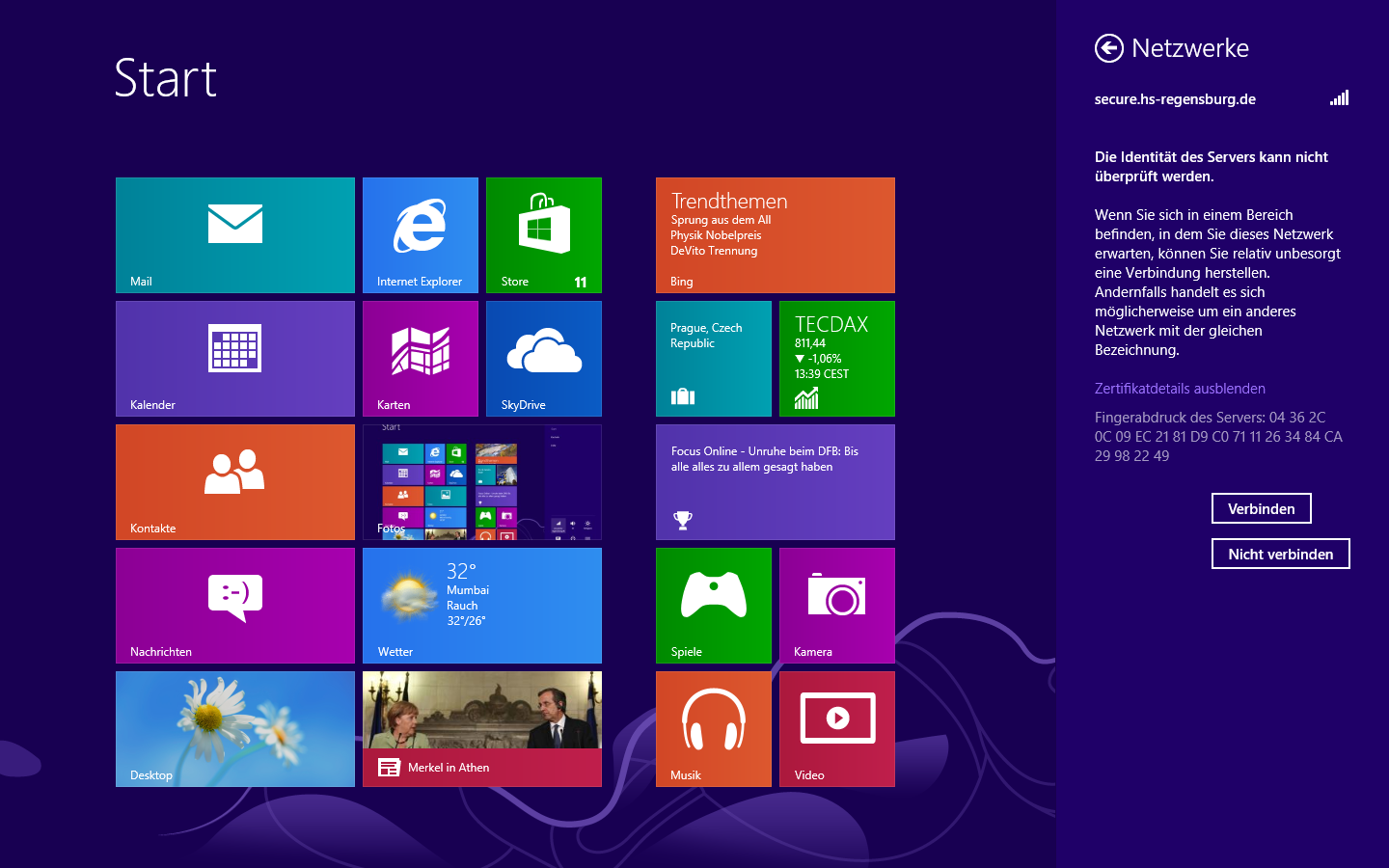
Task: Open the Musik tile
Action: click(x=714, y=729)
